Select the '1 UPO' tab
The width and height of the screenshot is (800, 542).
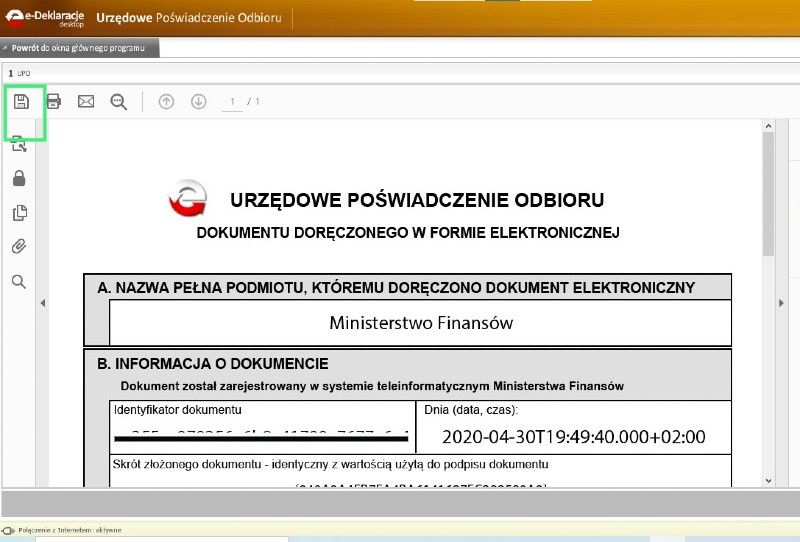(x=19, y=73)
